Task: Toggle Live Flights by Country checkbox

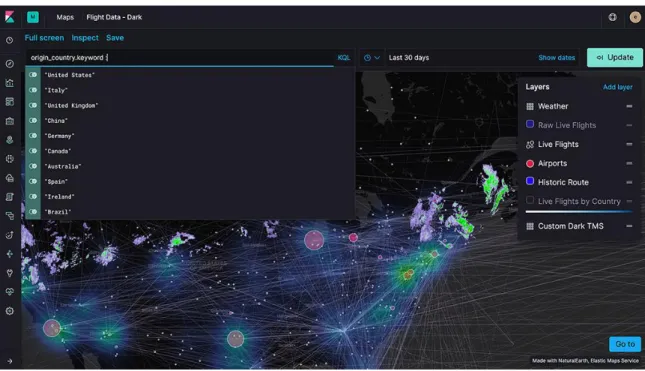Action: tap(530, 200)
